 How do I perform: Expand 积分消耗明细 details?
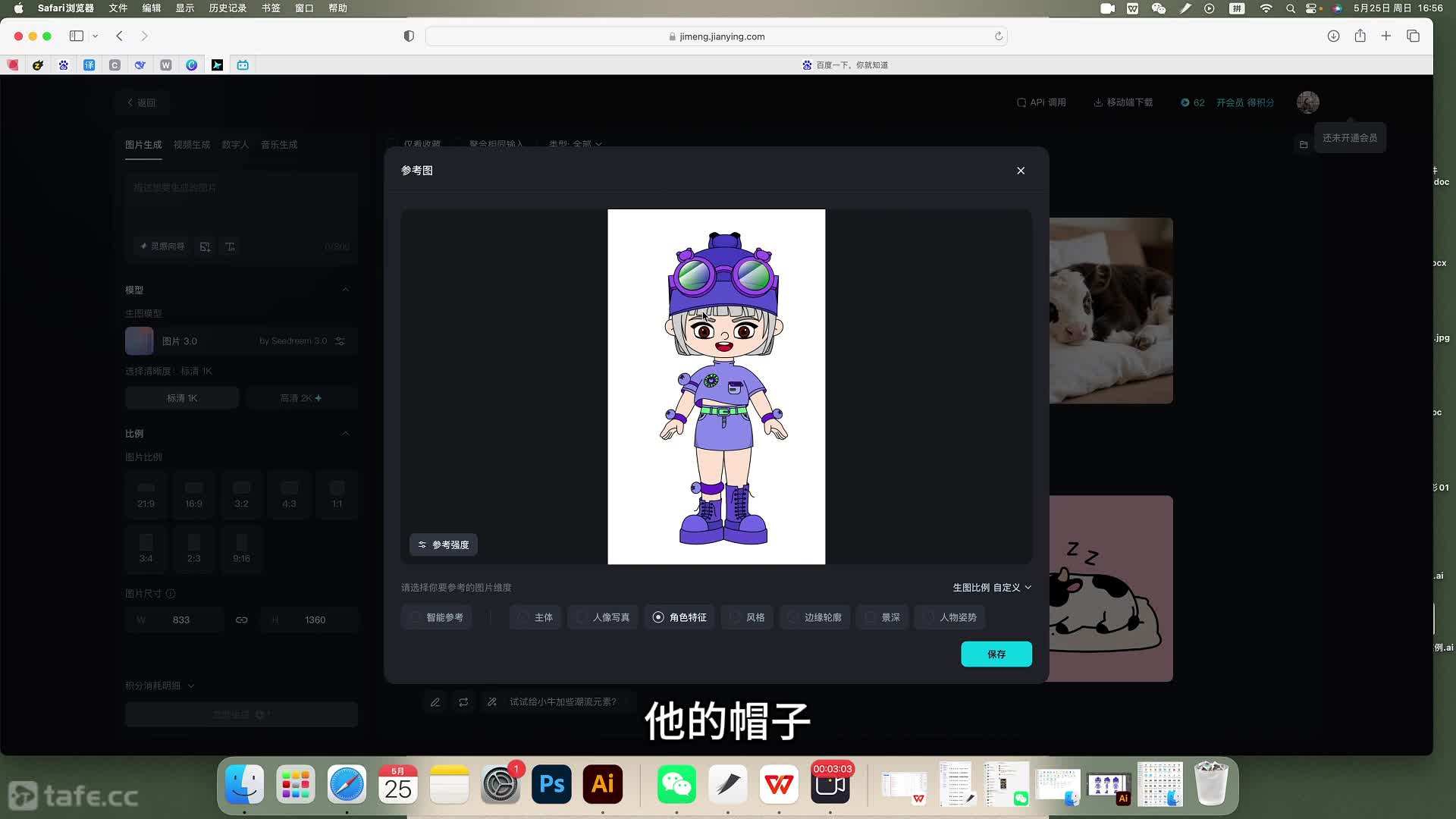(160, 686)
